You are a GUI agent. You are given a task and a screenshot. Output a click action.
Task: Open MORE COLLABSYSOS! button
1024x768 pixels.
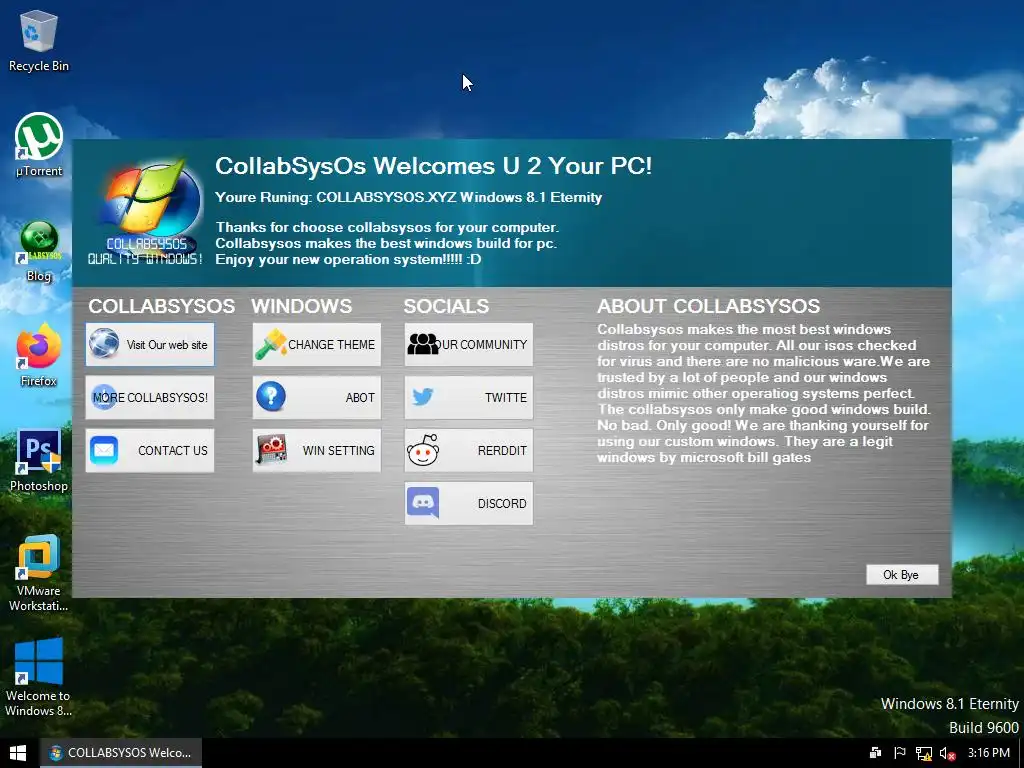(150, 397)
